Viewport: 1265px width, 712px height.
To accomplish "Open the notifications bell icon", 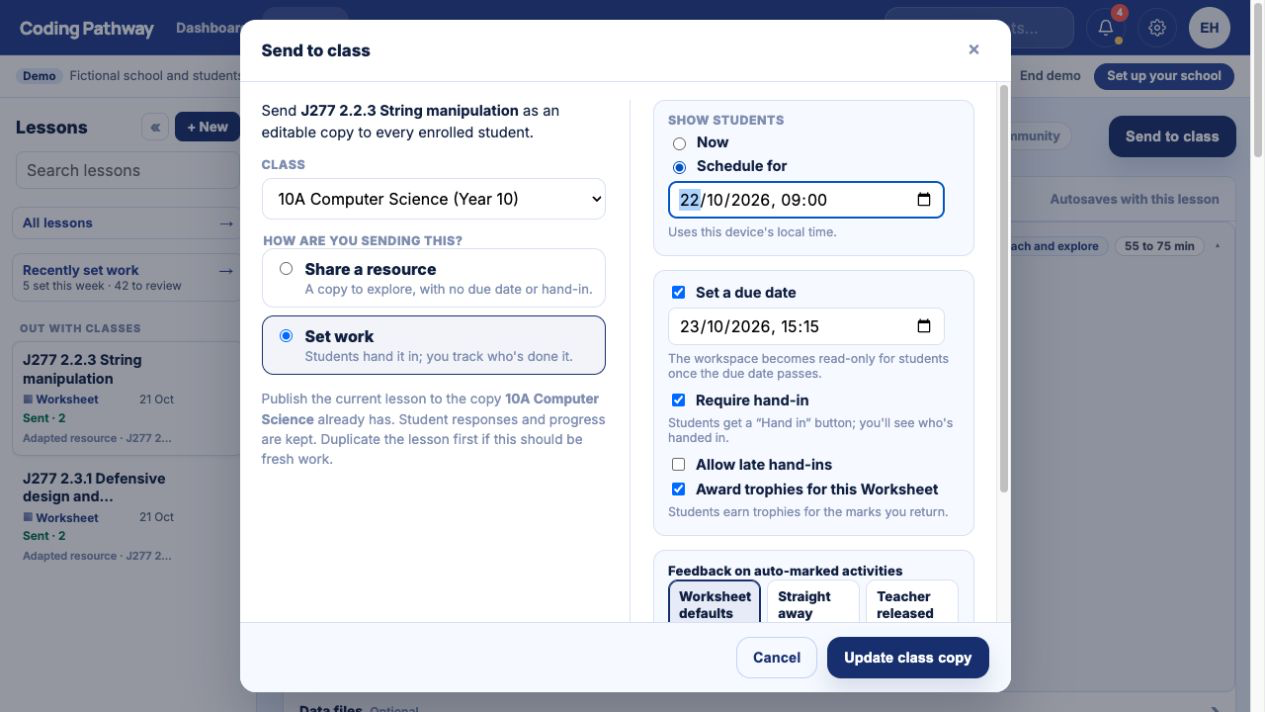I will [x=1106, y=28].
